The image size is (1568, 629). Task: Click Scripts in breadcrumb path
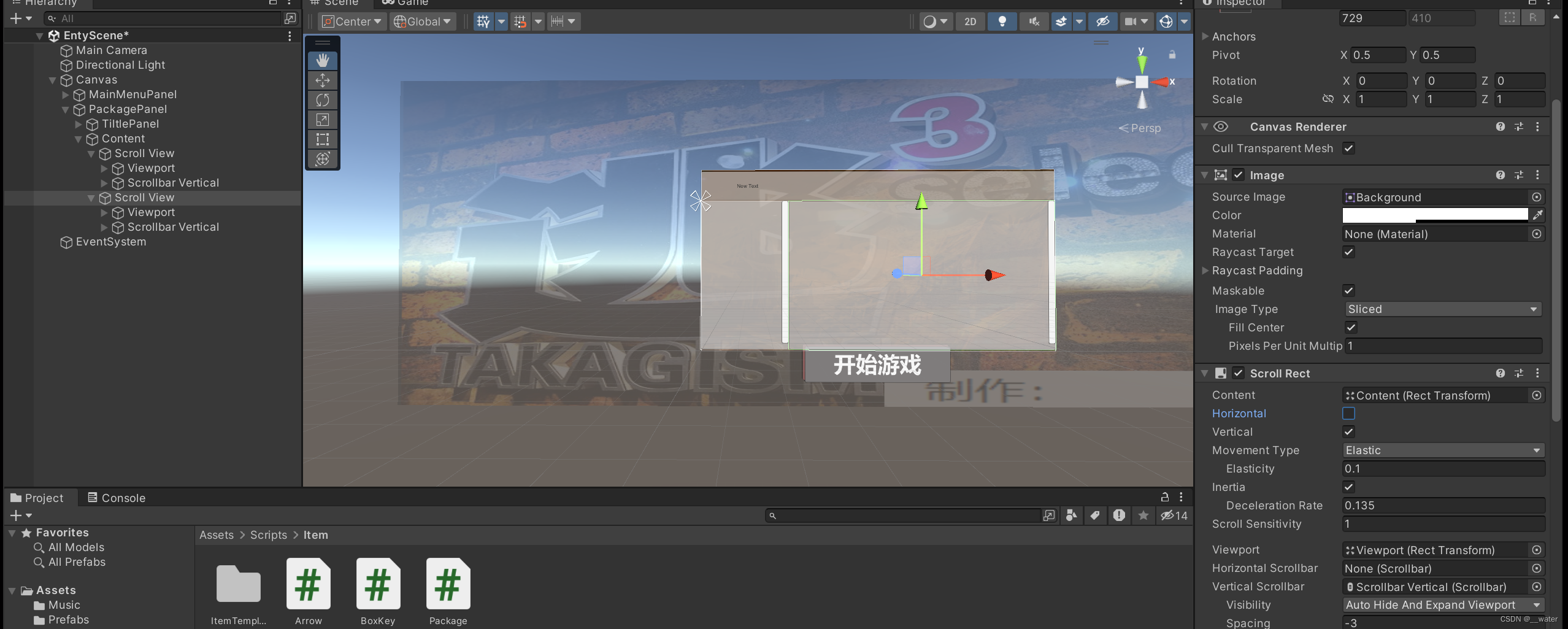269,534
